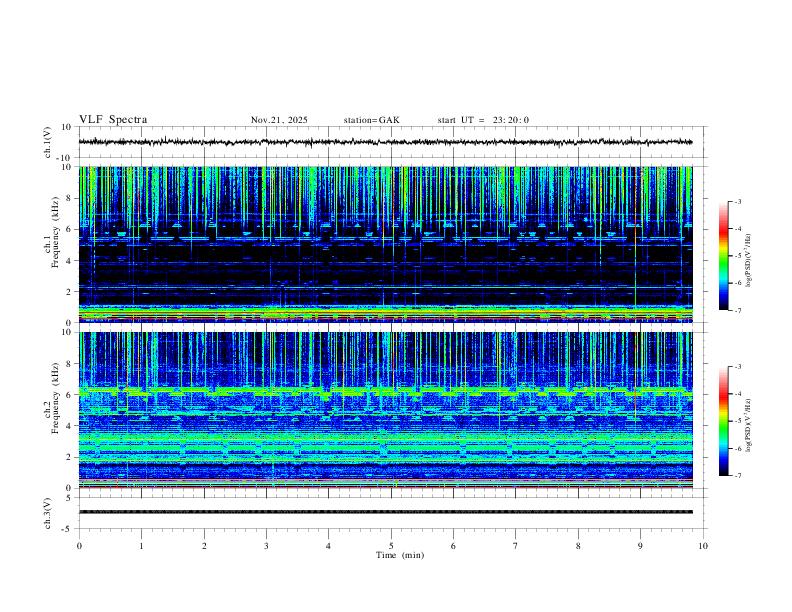The height and width of the screenshot is (612, 792).
Task: Click the "8" kHz tick of ch.1 spectrogram
Action: tap(70, 199)
